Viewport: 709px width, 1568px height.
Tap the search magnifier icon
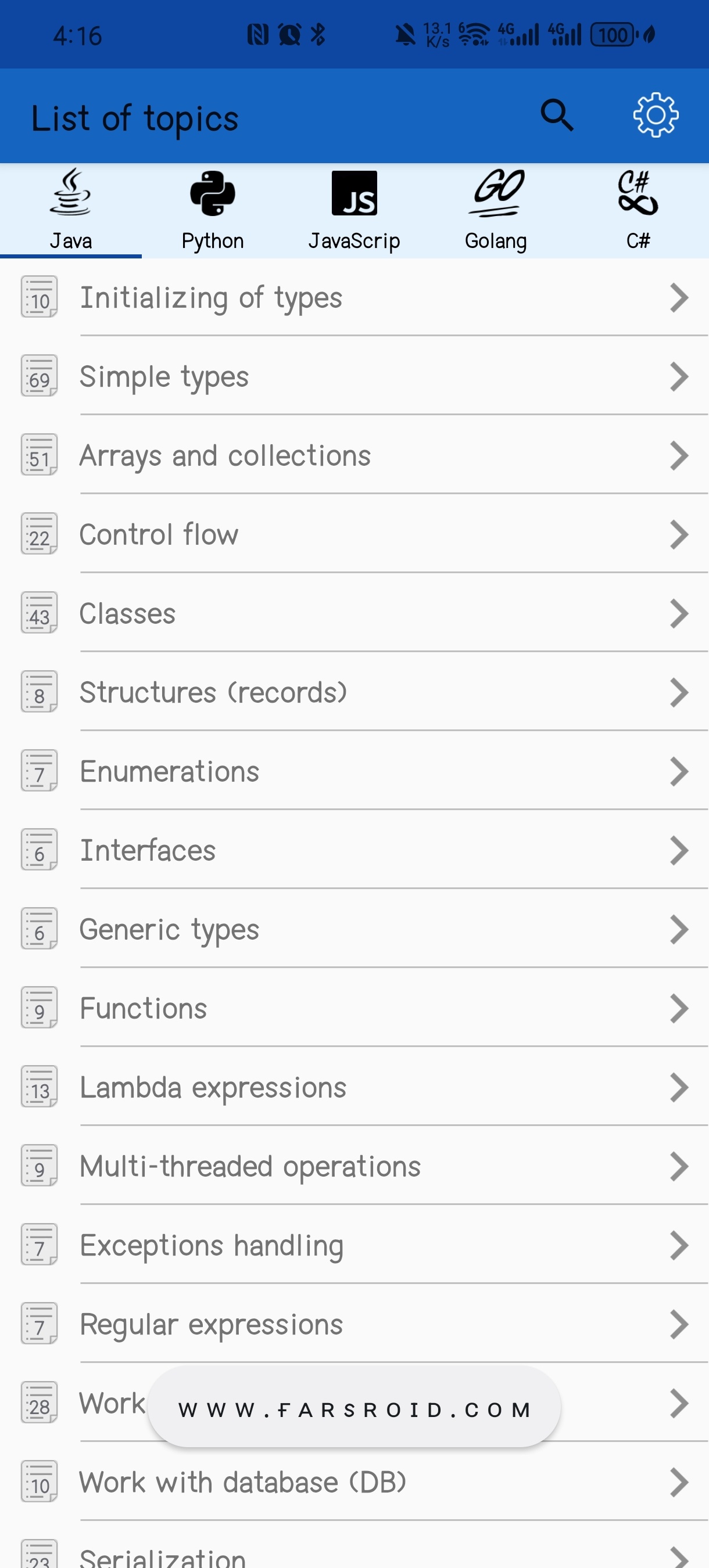coord(557,116)
